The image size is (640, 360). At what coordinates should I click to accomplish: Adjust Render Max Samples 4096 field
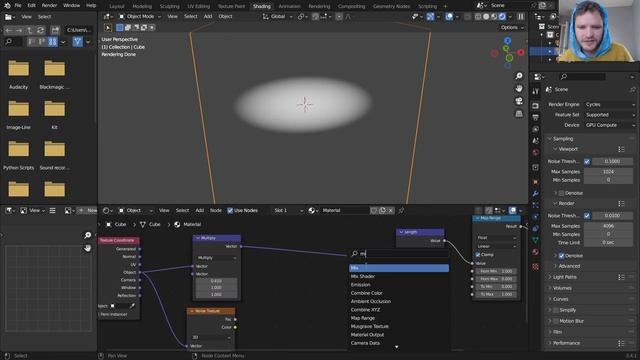coord(608,226)
